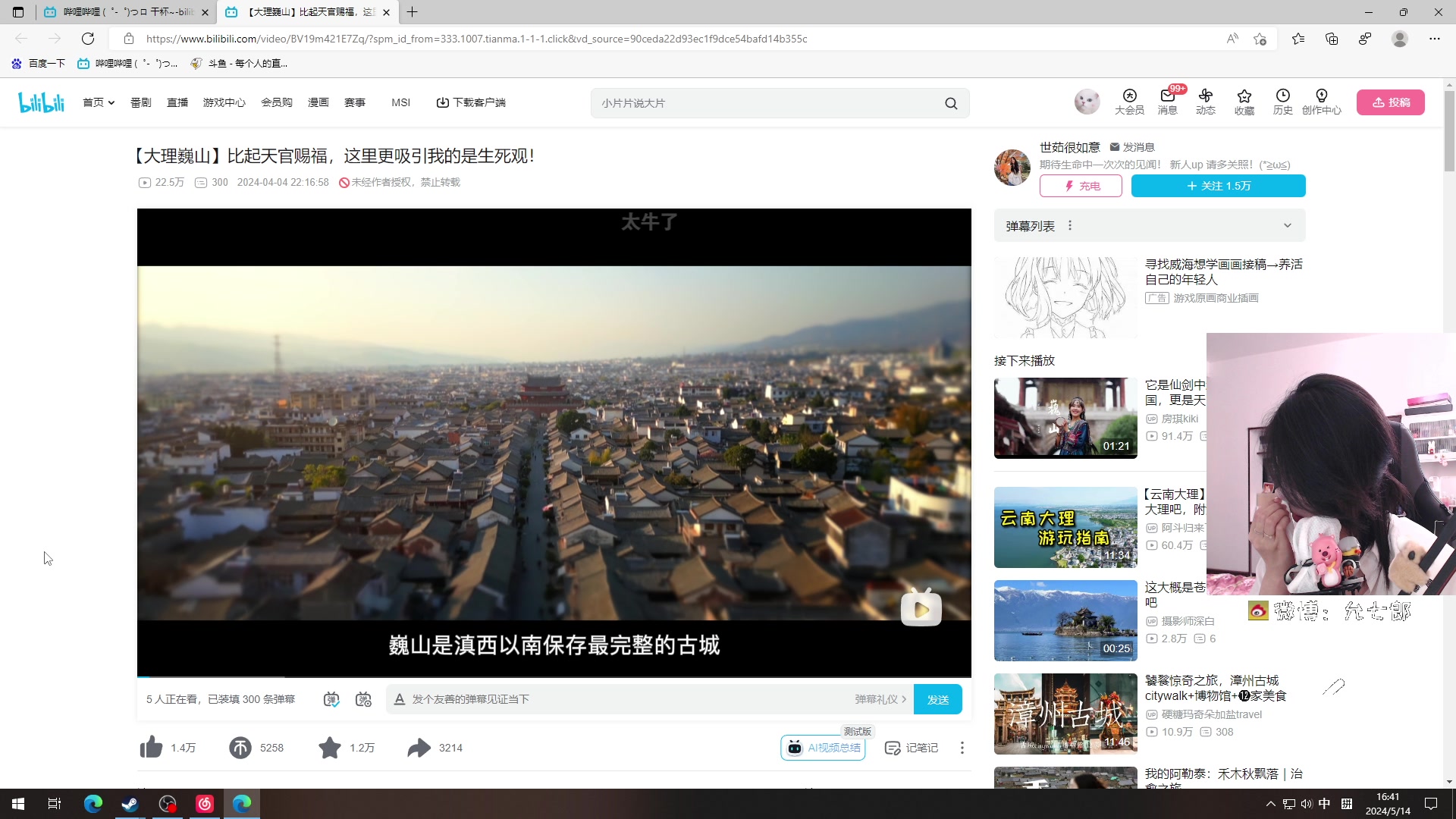Open browser settings ellipsis menu
This screenshot has width=1456, height=819.
point(1434,39)
